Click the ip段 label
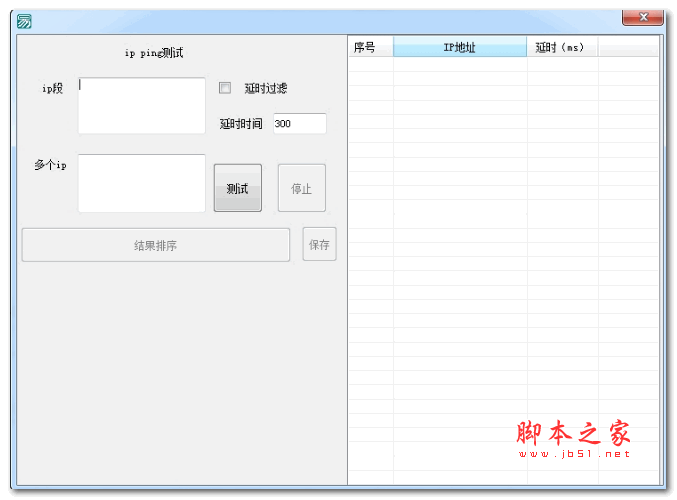677x500 pixels. point(52,89)
